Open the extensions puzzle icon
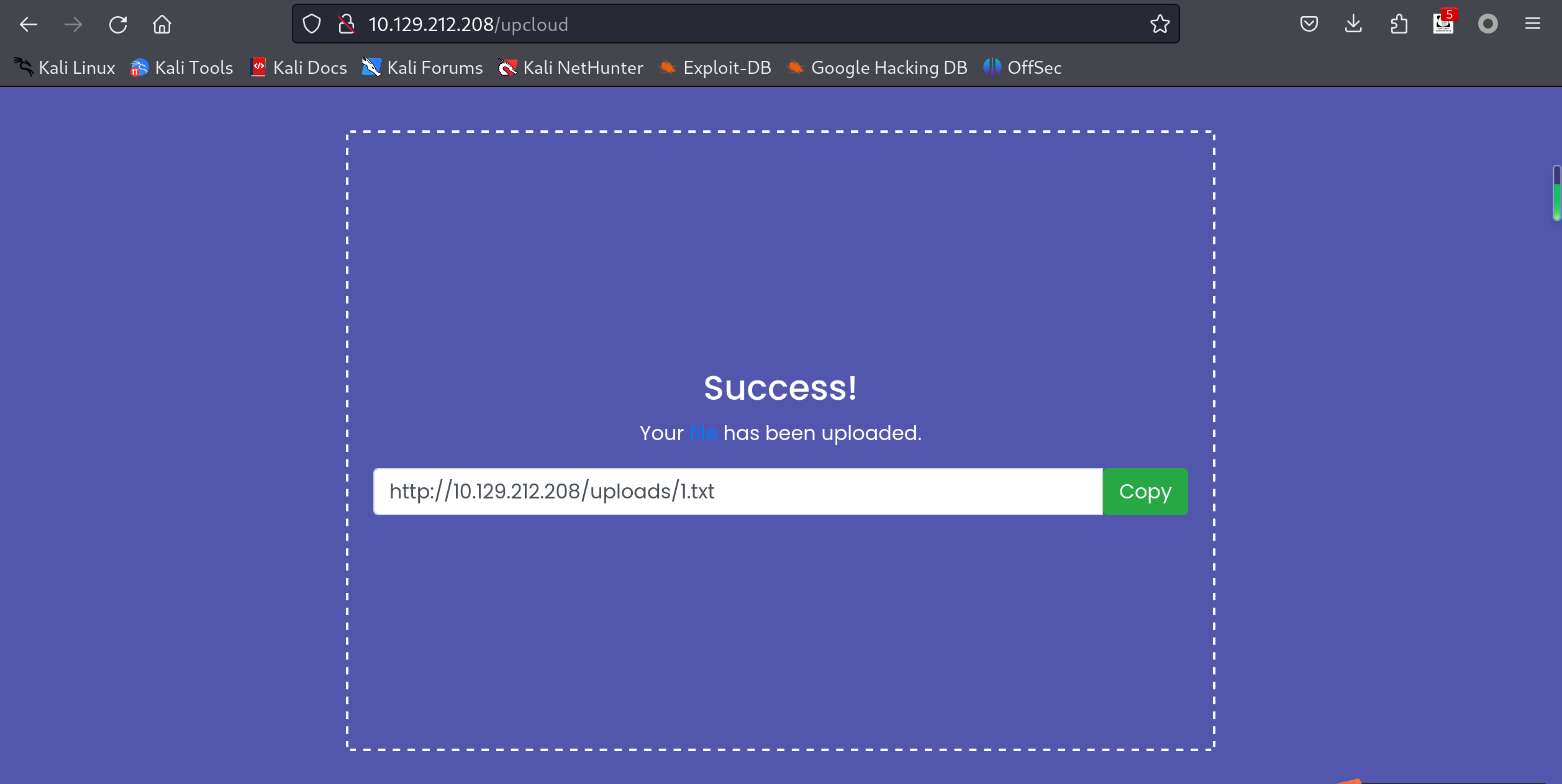The width and height of the screenshot is (1562, 784). click(x=1399, y=24)
